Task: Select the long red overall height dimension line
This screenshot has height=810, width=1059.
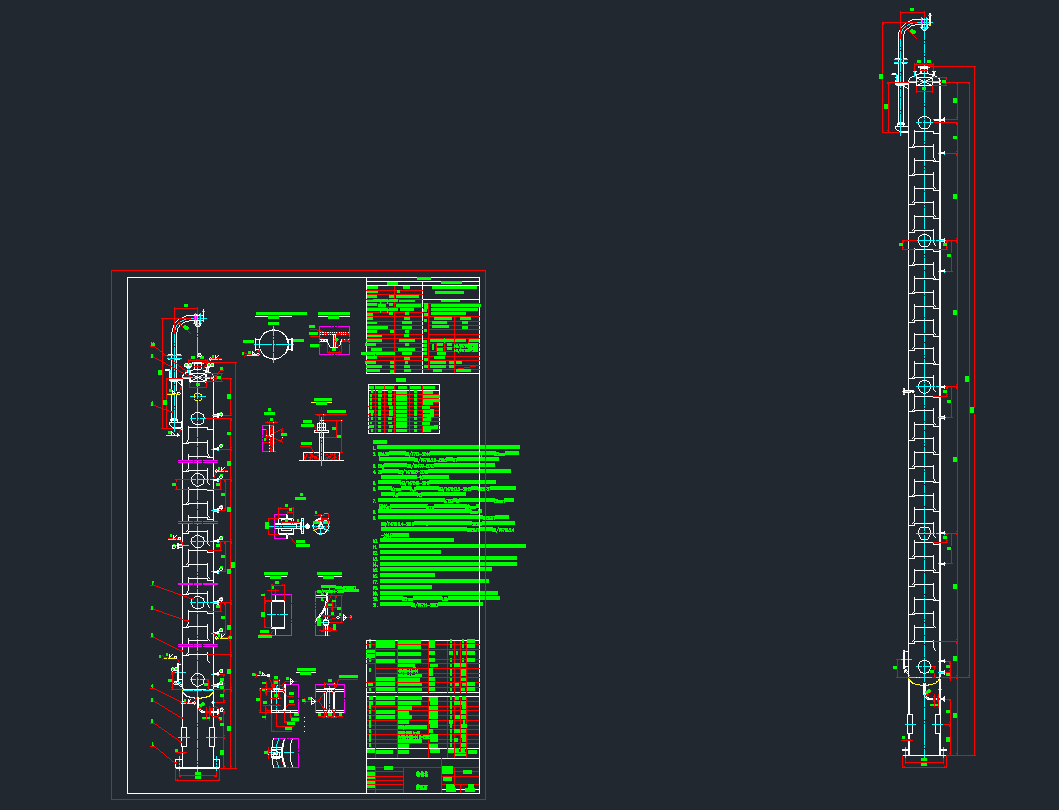Action: (x=974, y=410)
